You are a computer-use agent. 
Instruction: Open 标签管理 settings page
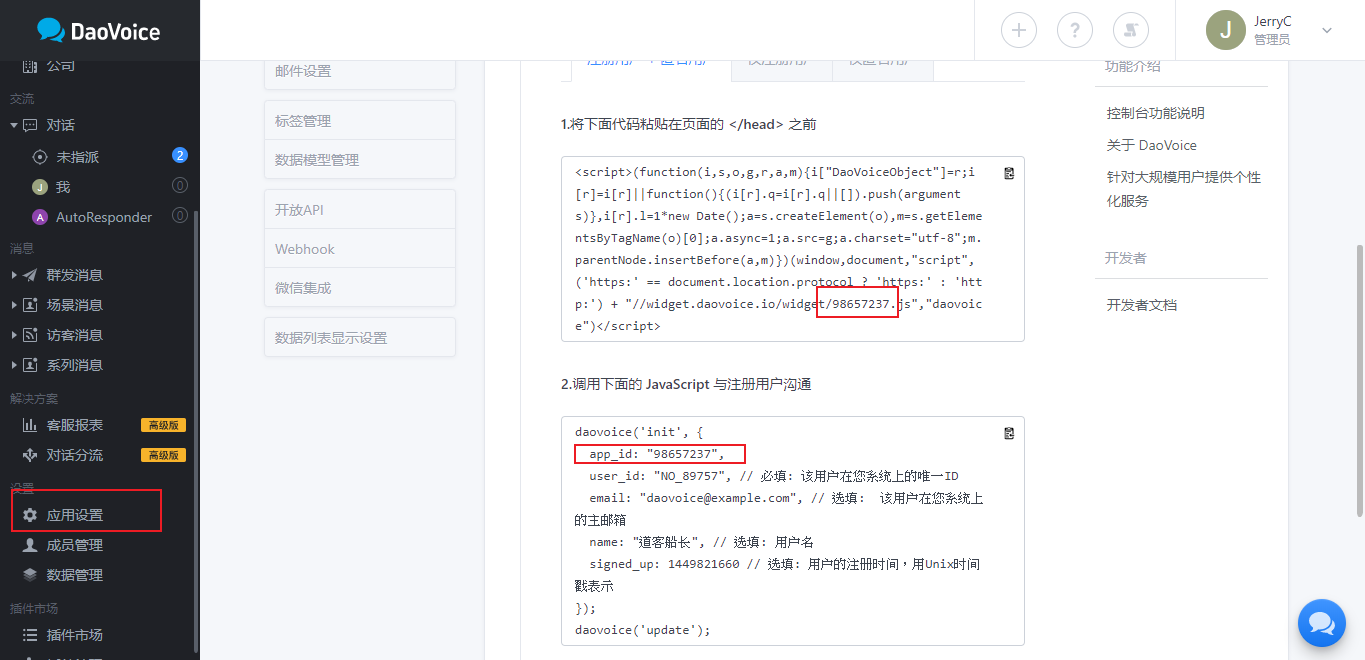click(x=303, y=121)
